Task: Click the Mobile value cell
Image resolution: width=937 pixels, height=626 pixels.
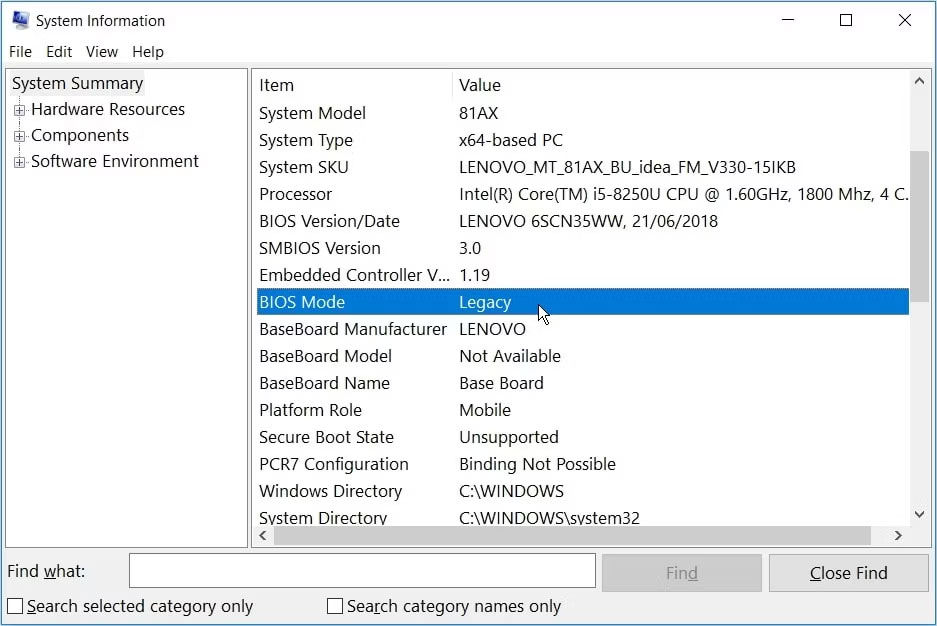Action: (485, 410)
